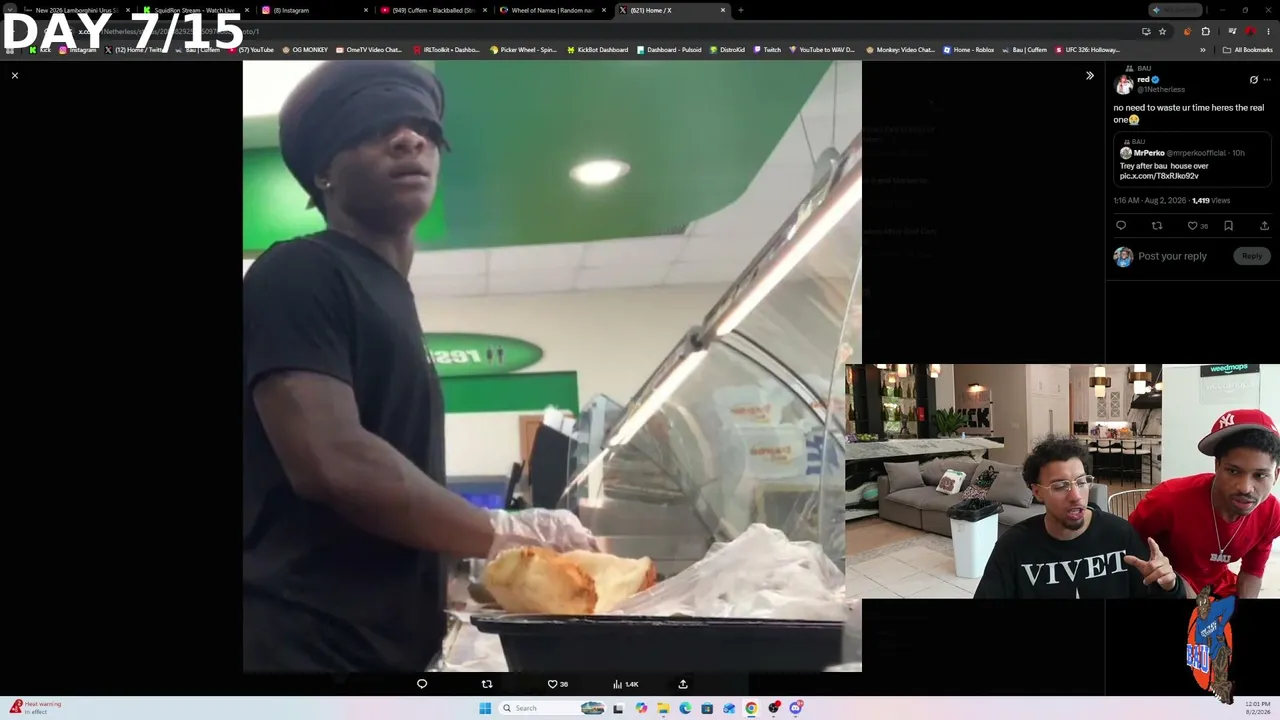The image size is (1280, 720).
Task: Open a new browser tab
Action: coord(741,10)
